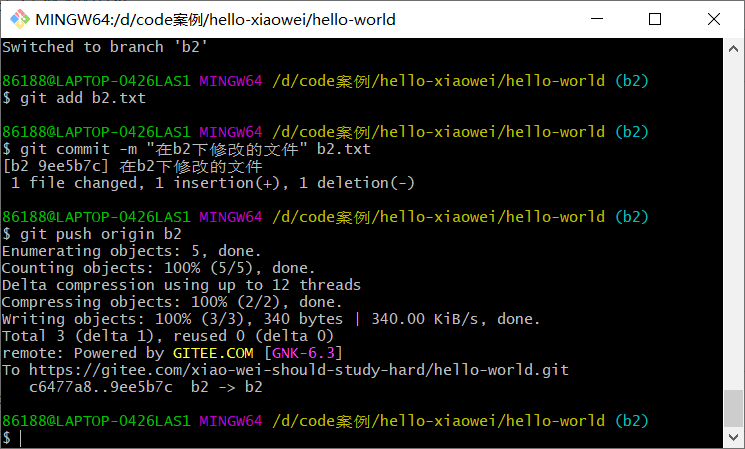Click "Total 3 (delta 1), reused 0" line

click(168, 336)
